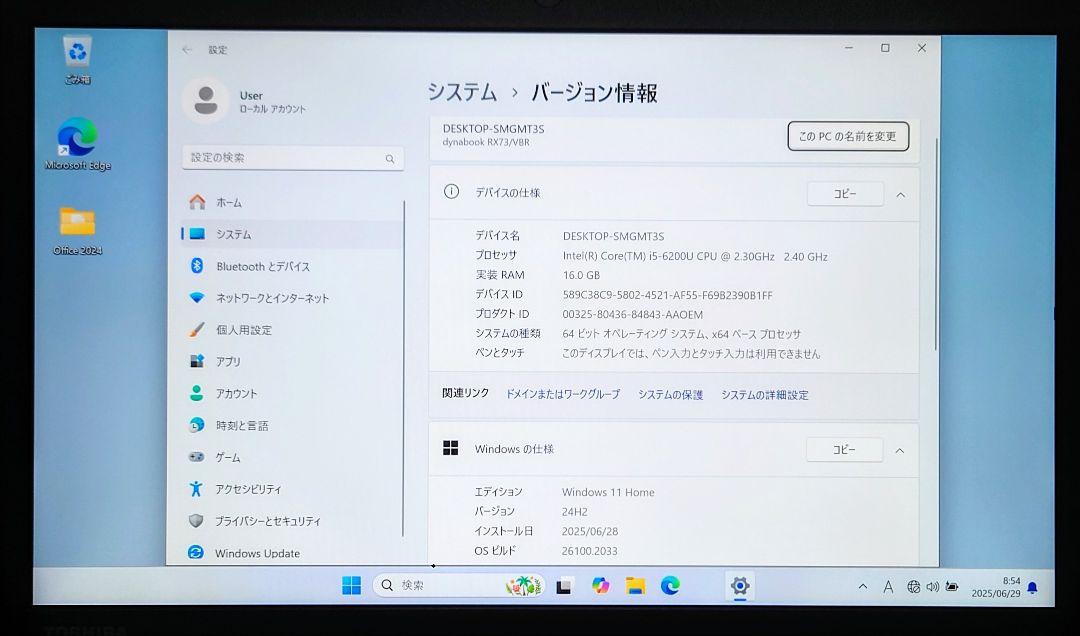The height and width of the screenshot is (636, 1080).
Task: Click the Settings gear on taskbar
Action: coord(740,586)
